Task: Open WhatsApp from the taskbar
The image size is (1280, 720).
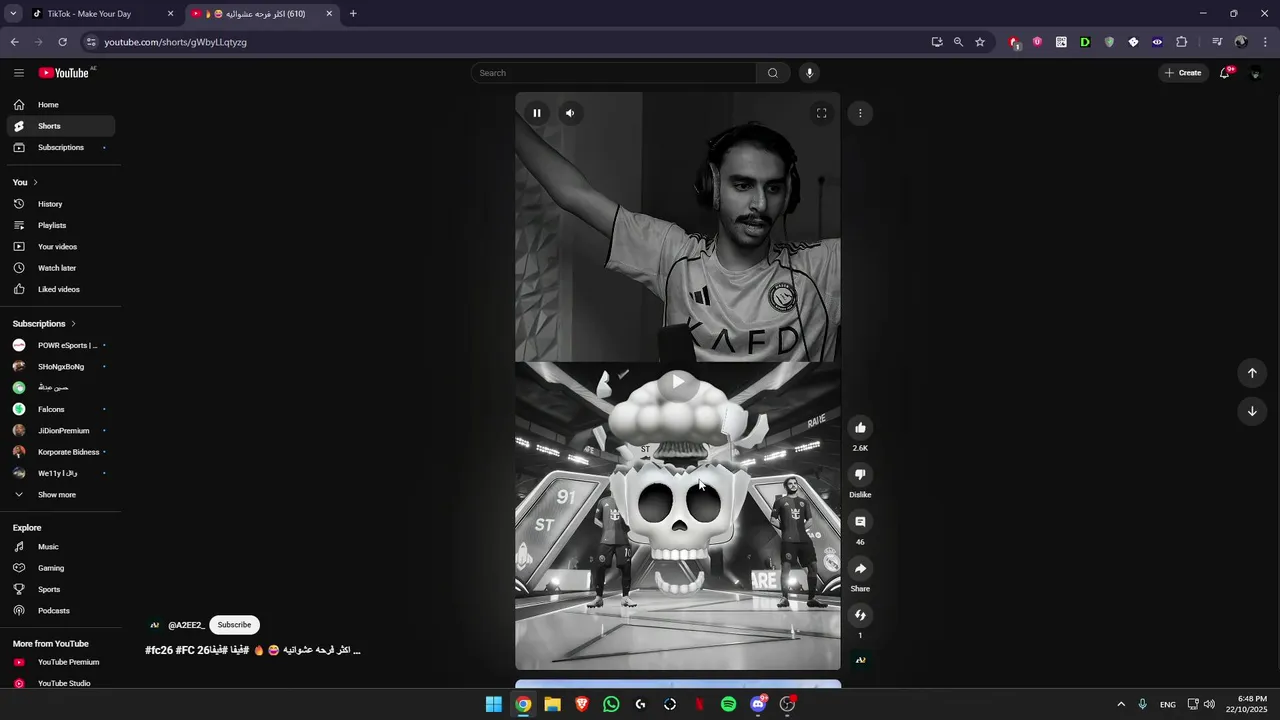Action: [611, 704]
